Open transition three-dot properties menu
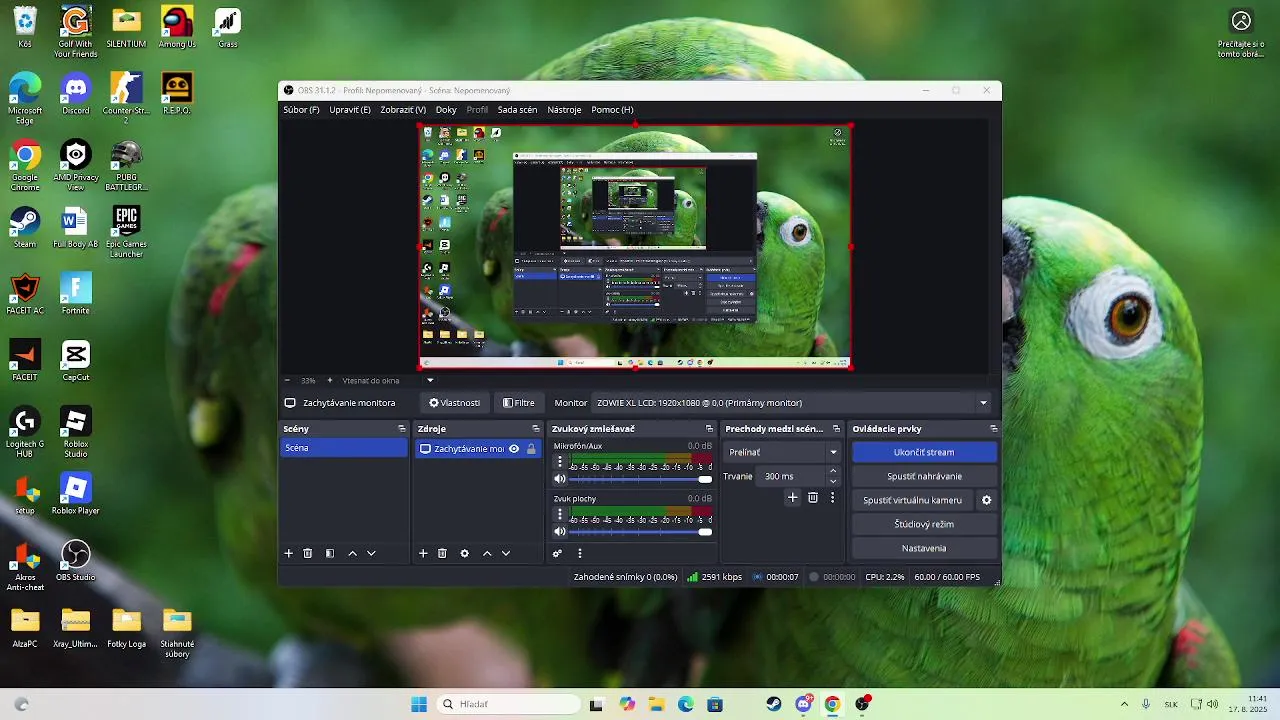 click(832, 497)
